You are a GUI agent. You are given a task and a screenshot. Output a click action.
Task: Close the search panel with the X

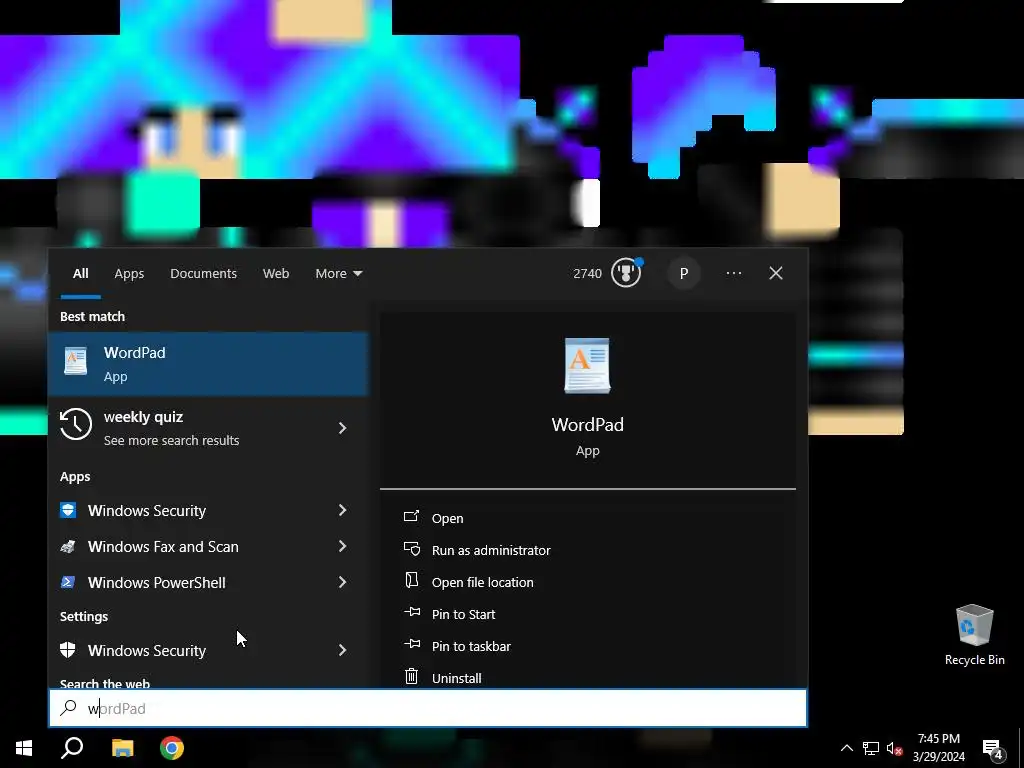point(776,273)
